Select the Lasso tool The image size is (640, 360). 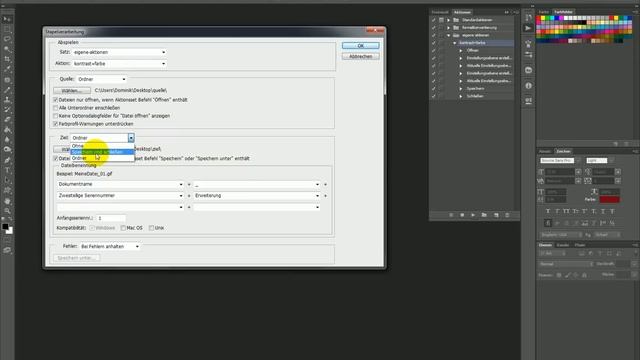(7, 39)
